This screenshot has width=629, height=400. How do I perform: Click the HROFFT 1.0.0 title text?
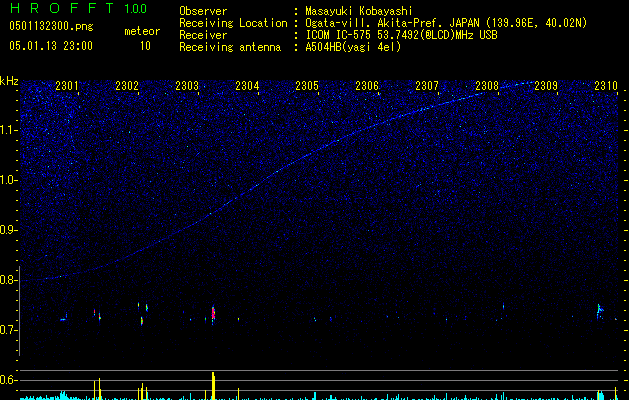click(x=78, y=8)
